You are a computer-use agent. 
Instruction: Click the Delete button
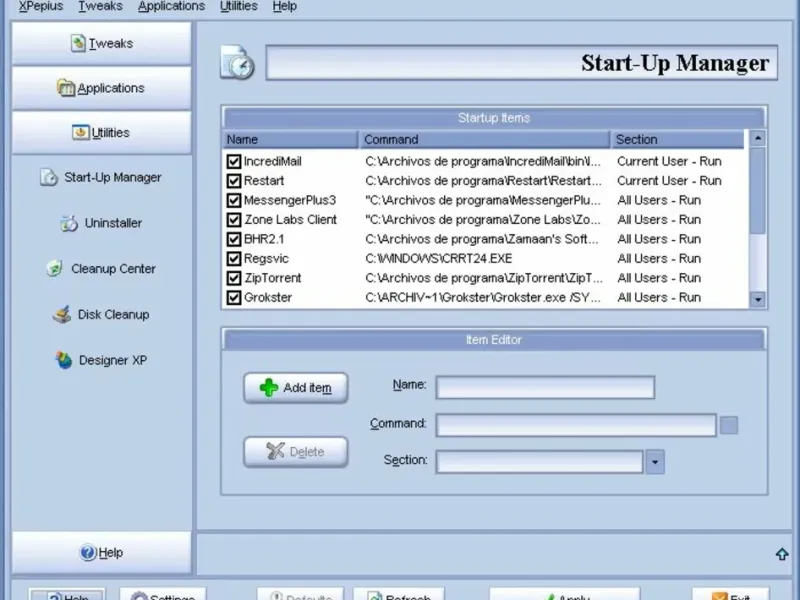pyautogui.click(x=296, y=452)
